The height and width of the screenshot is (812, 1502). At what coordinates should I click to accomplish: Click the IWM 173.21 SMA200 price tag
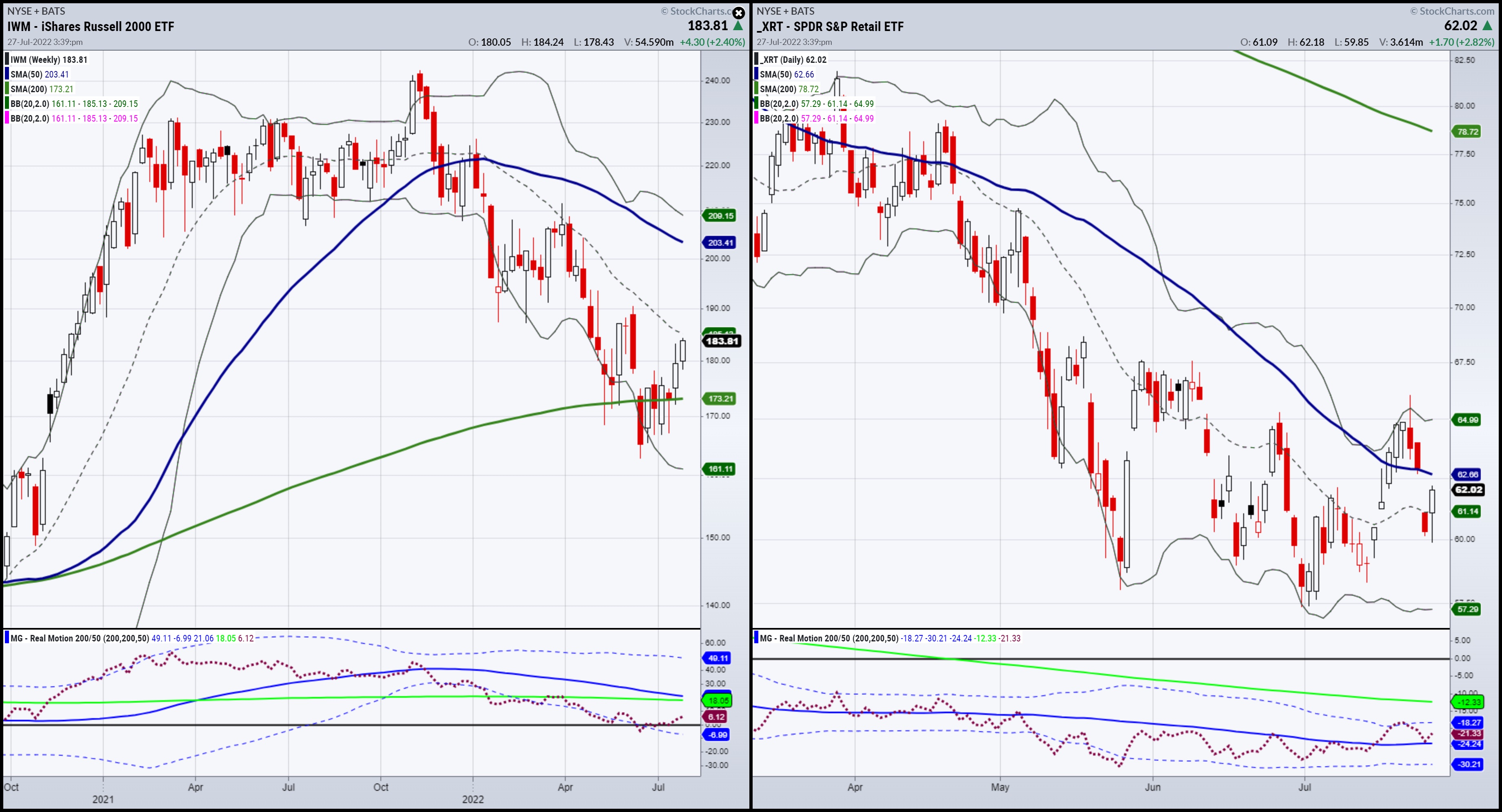(x=720, y=399)
